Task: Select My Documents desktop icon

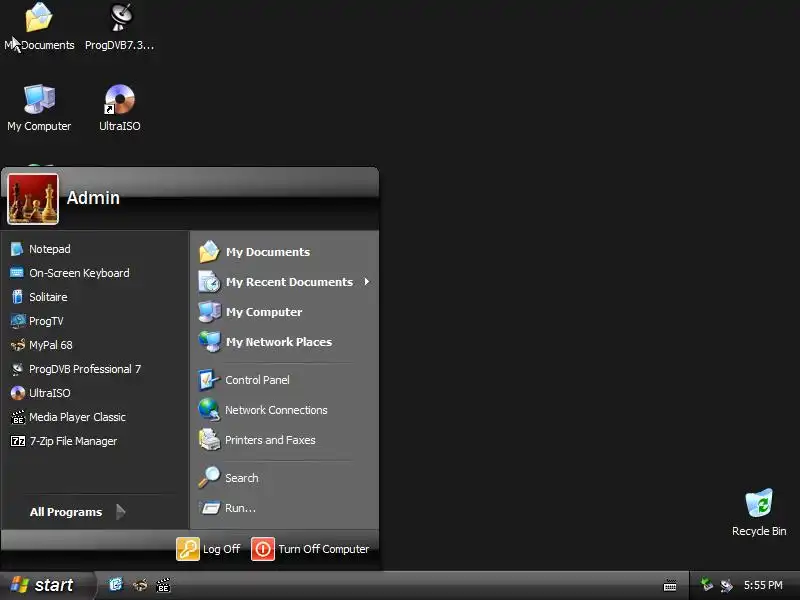Action: click(x=39, y=28)
